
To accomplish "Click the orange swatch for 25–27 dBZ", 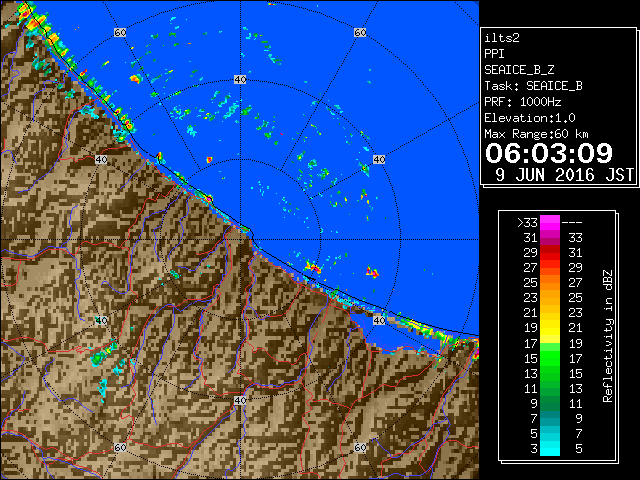I will 550,283.
